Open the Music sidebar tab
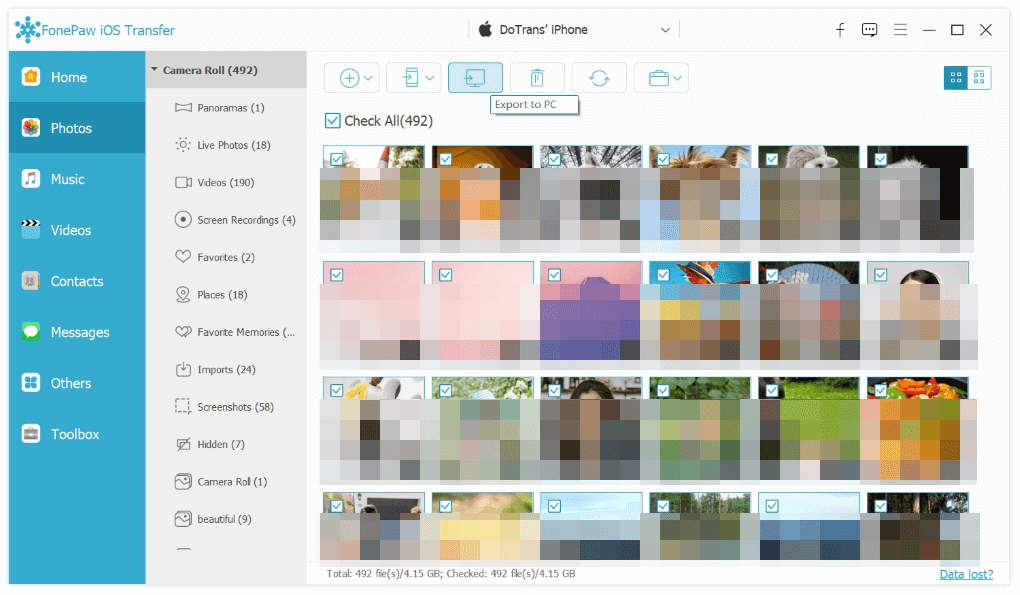The width and height of the screenshot is (1020, 595). (x=77, y=179)
